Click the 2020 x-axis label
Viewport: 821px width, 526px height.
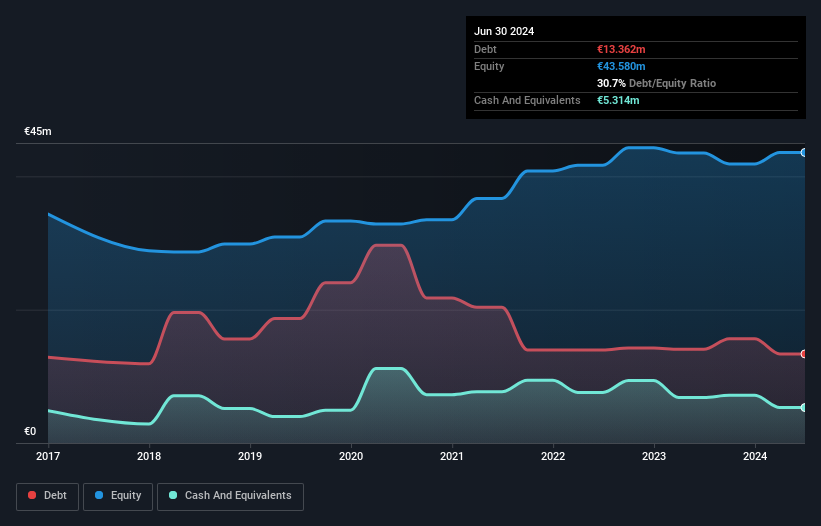pyautogui.click(x=351, y=456)
